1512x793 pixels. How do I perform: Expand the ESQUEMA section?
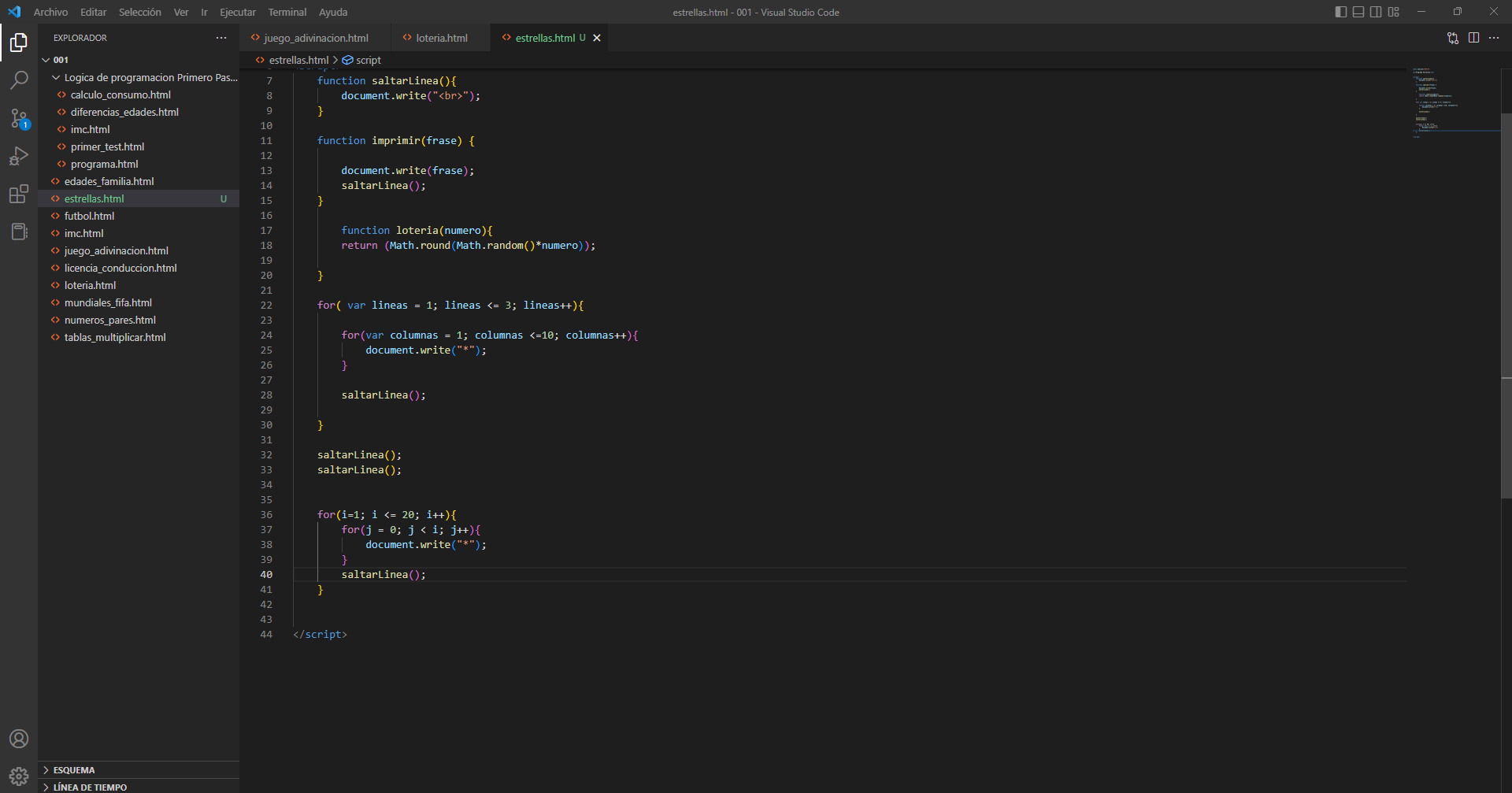pos(139,770)
